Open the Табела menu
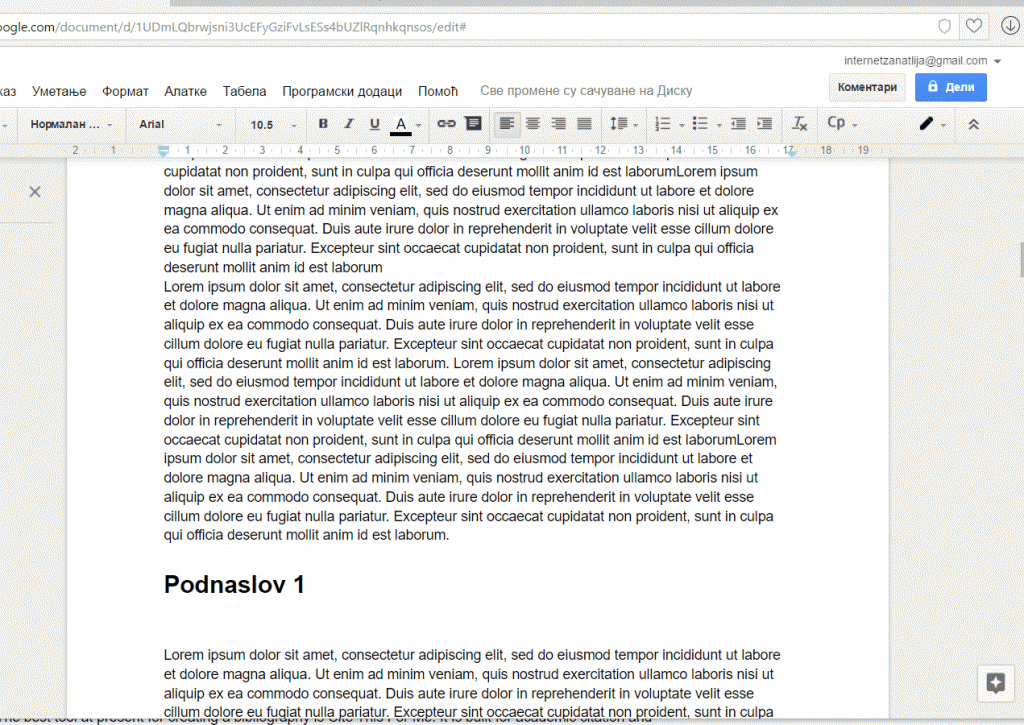Viewport: 1024px width, 725px height. point(244,91)
